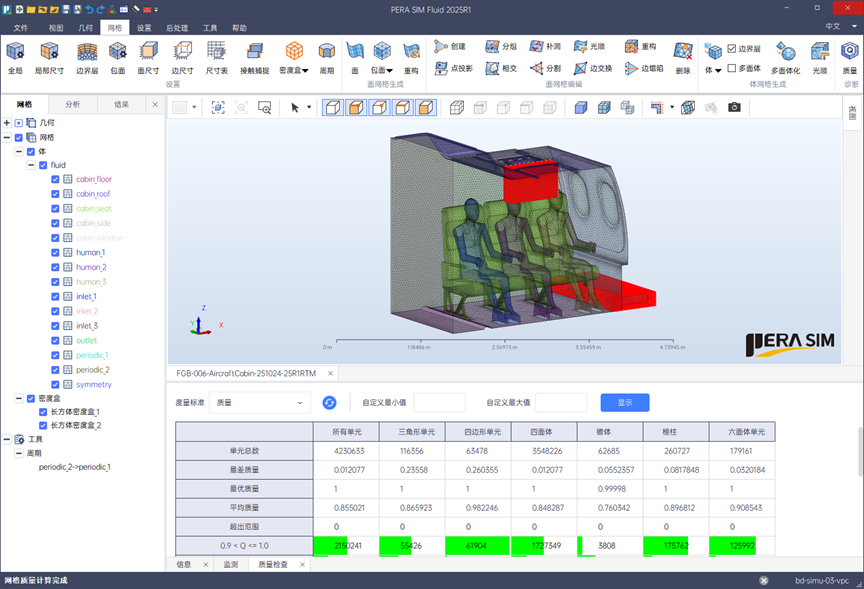The width and height of the screenshot is (864, 589).
Task: Open the 后处理 ribbon tab
Action: (x=176, y=28)
